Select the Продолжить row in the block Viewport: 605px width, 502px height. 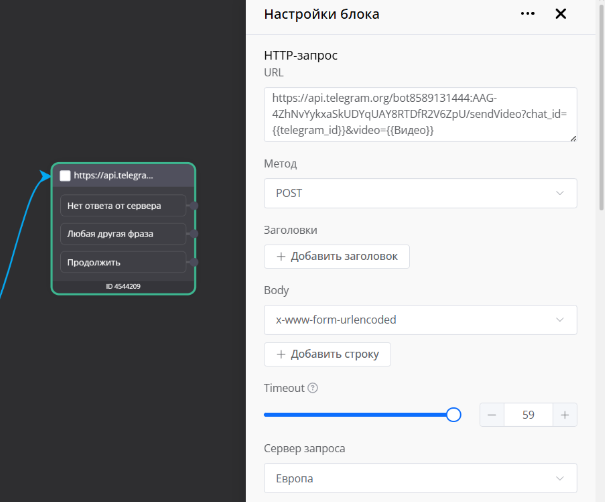pos(122,262)
